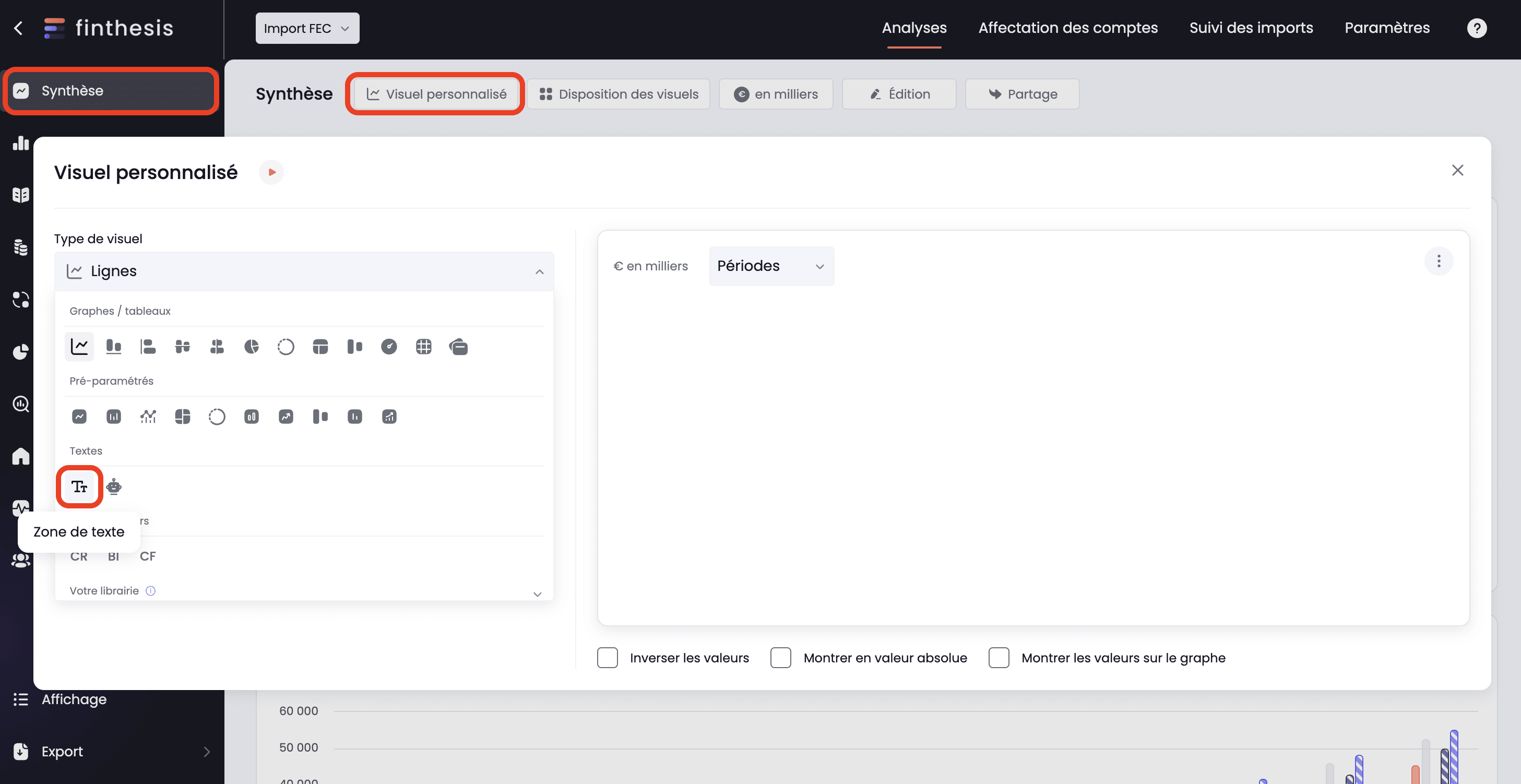Choose the horizontal bar chart visual type
Image resolution: width=1521 pixels, height=784 pixels.
148,347
